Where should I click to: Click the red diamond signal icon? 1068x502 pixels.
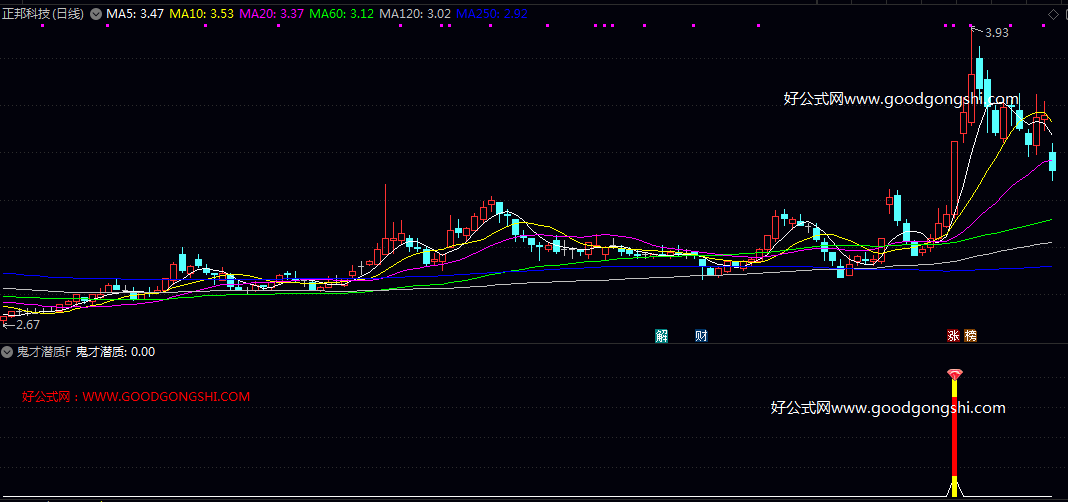(955, 374)
